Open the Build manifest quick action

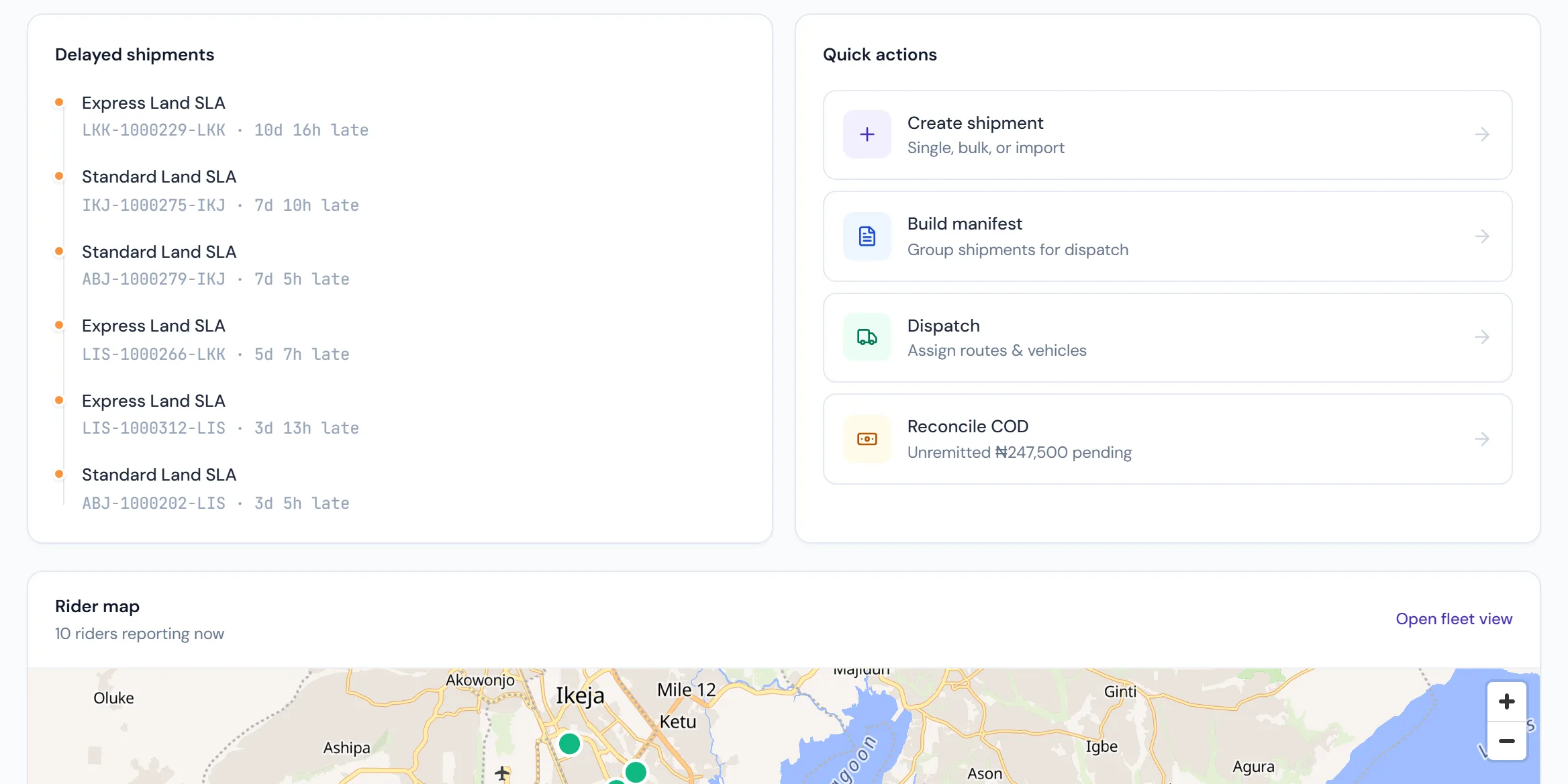click(1167, 236)
